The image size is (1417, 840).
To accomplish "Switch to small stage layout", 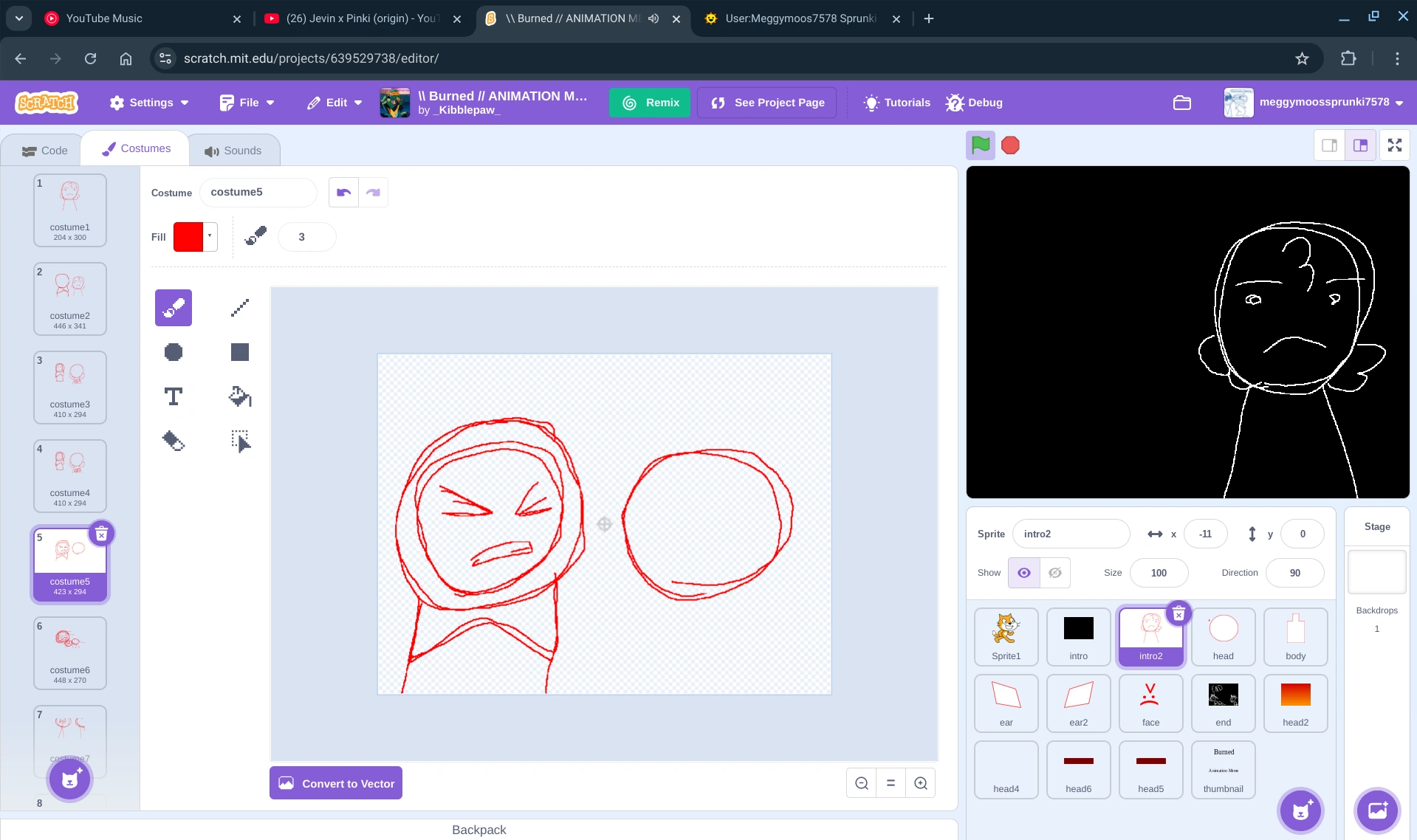I will pos(1329,145).
